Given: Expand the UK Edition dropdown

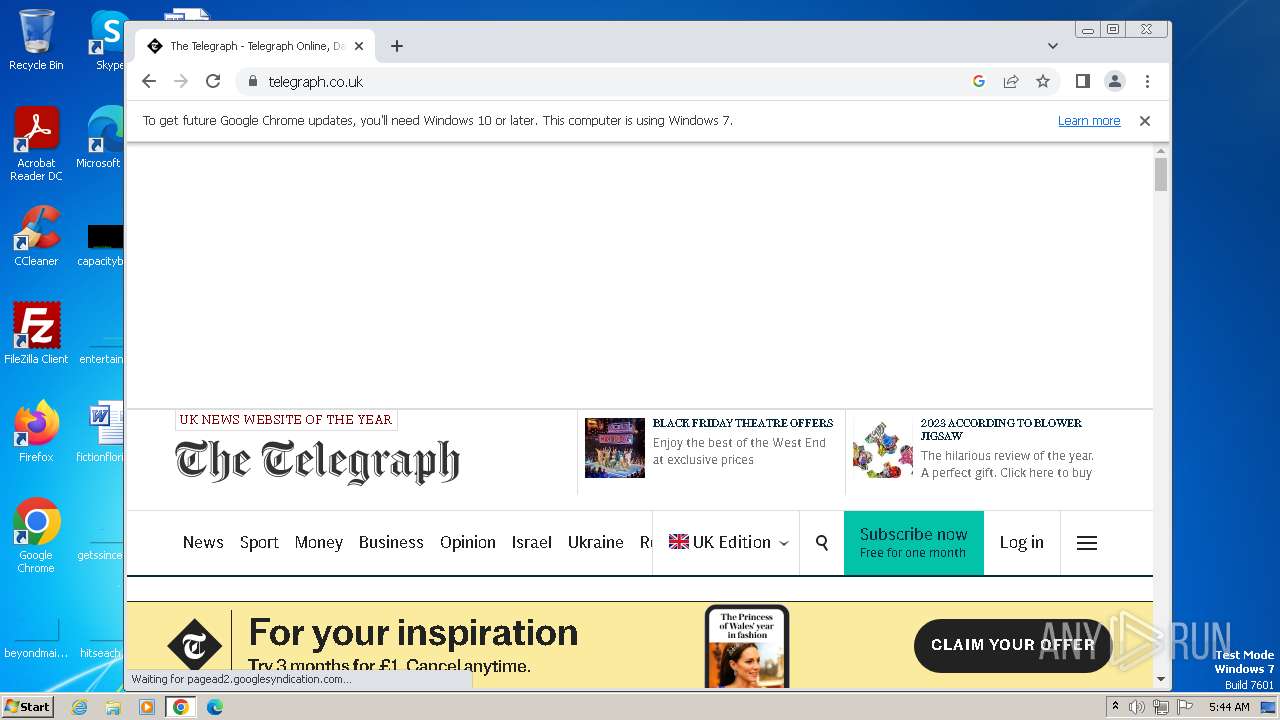Looking at the screenshot, I should pyautogui.click(x=727, y=542).
